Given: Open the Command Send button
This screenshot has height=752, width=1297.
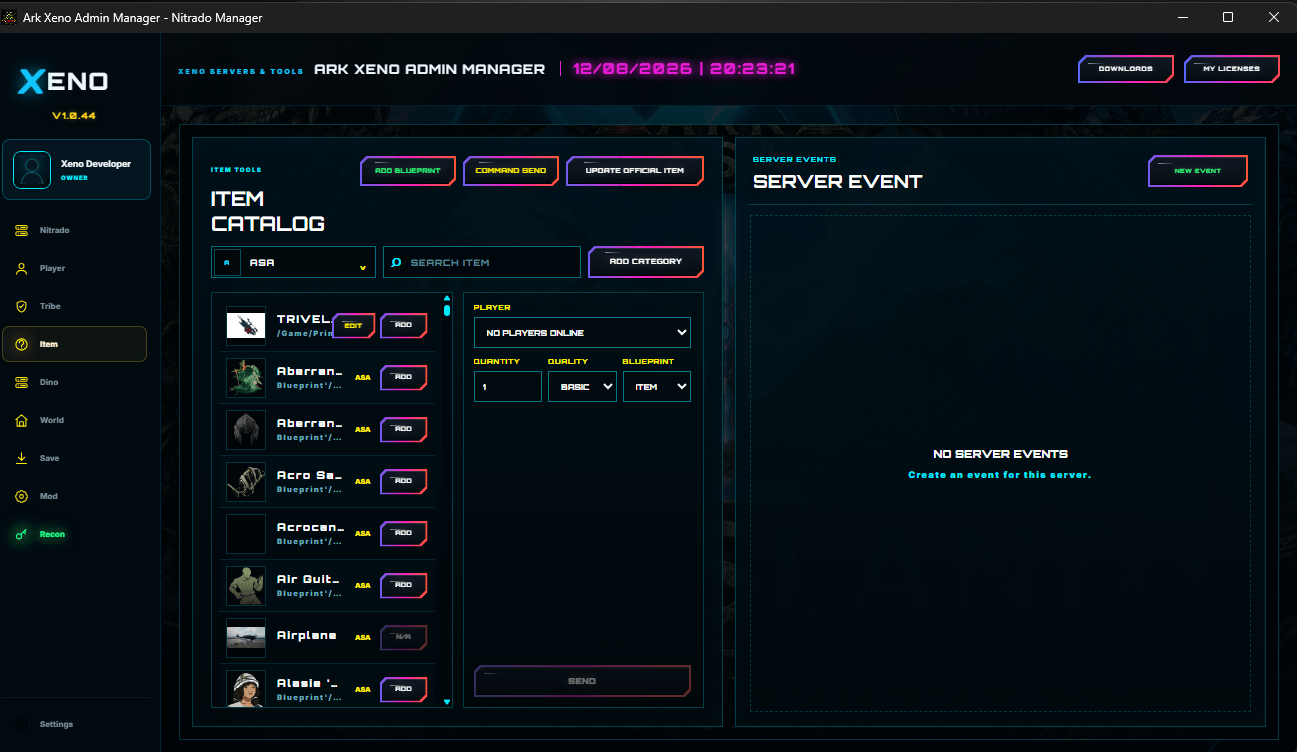Looking at the screenshot, I should point(511,171).
